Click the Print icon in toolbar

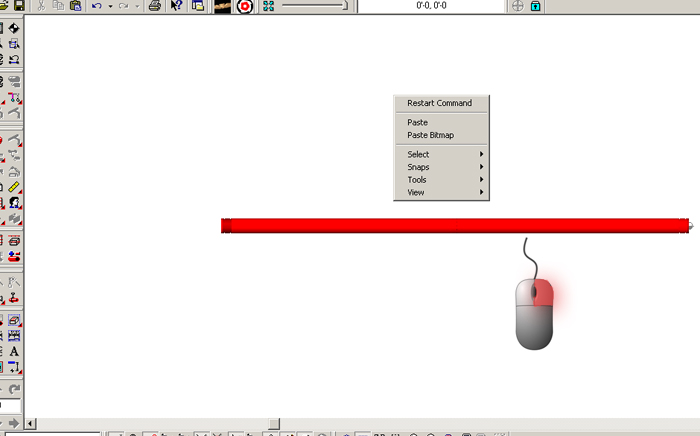154,6
